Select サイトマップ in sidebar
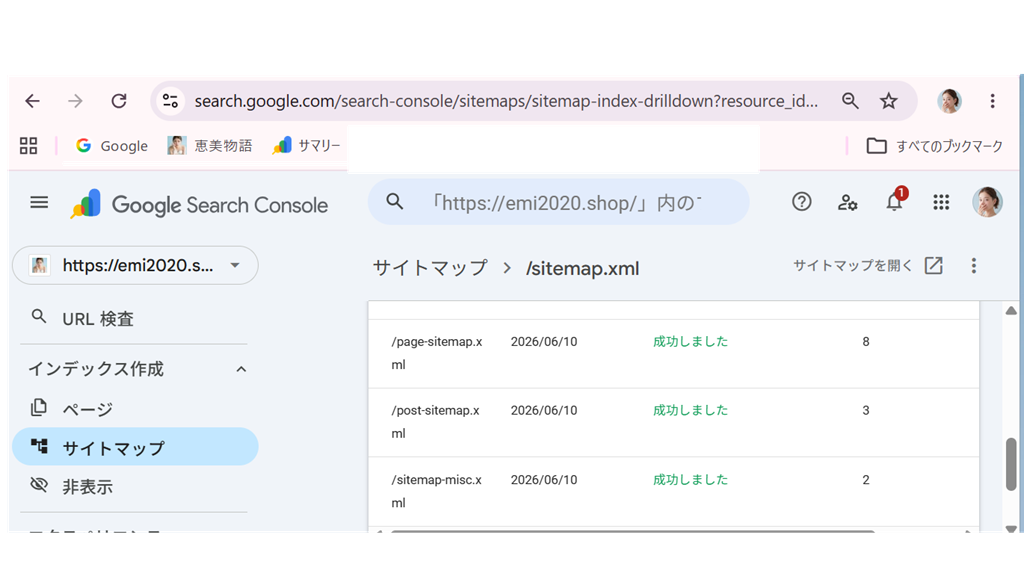Image resolution: width=1024 pixels, height=579 pixels. (135, 447)
